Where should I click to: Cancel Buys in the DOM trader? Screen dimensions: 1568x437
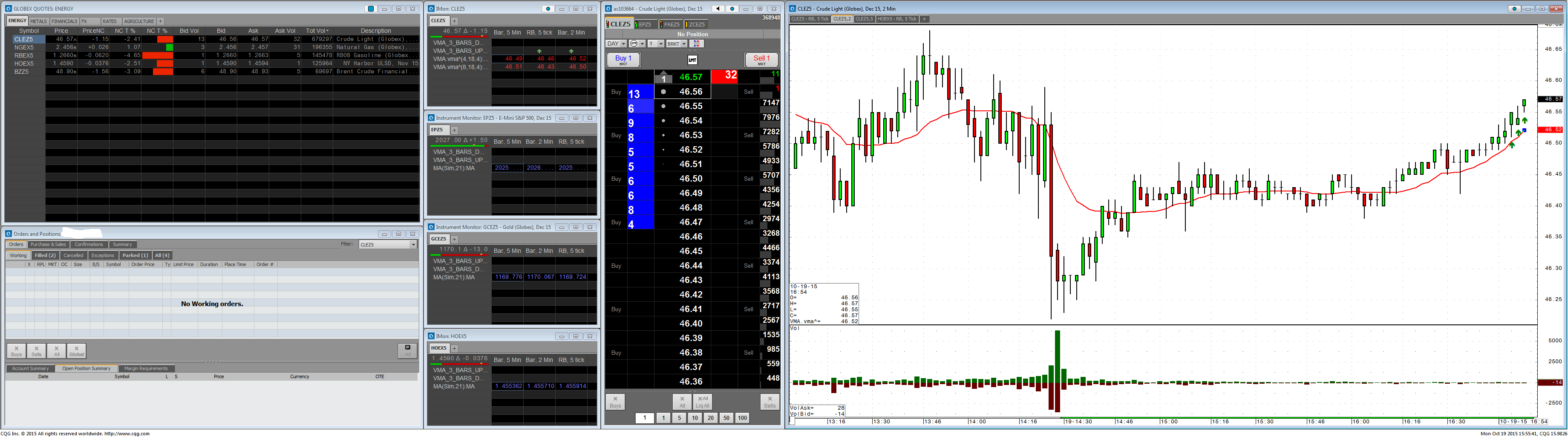615,402
